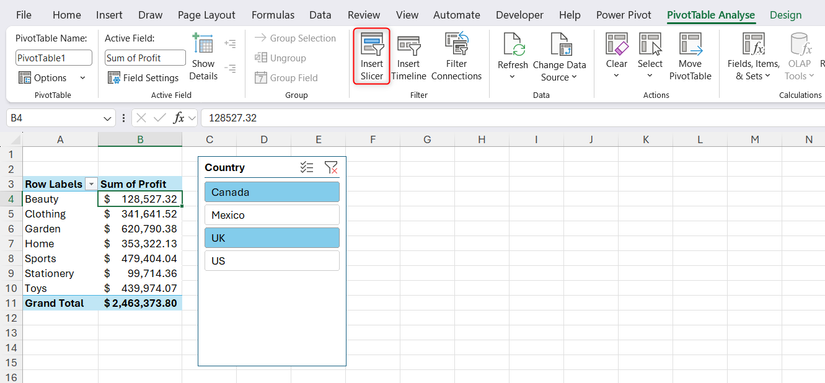The height and width of the screenshot is (383, 825).
Task: Select the Clothing row label cell
Action: 61,214
